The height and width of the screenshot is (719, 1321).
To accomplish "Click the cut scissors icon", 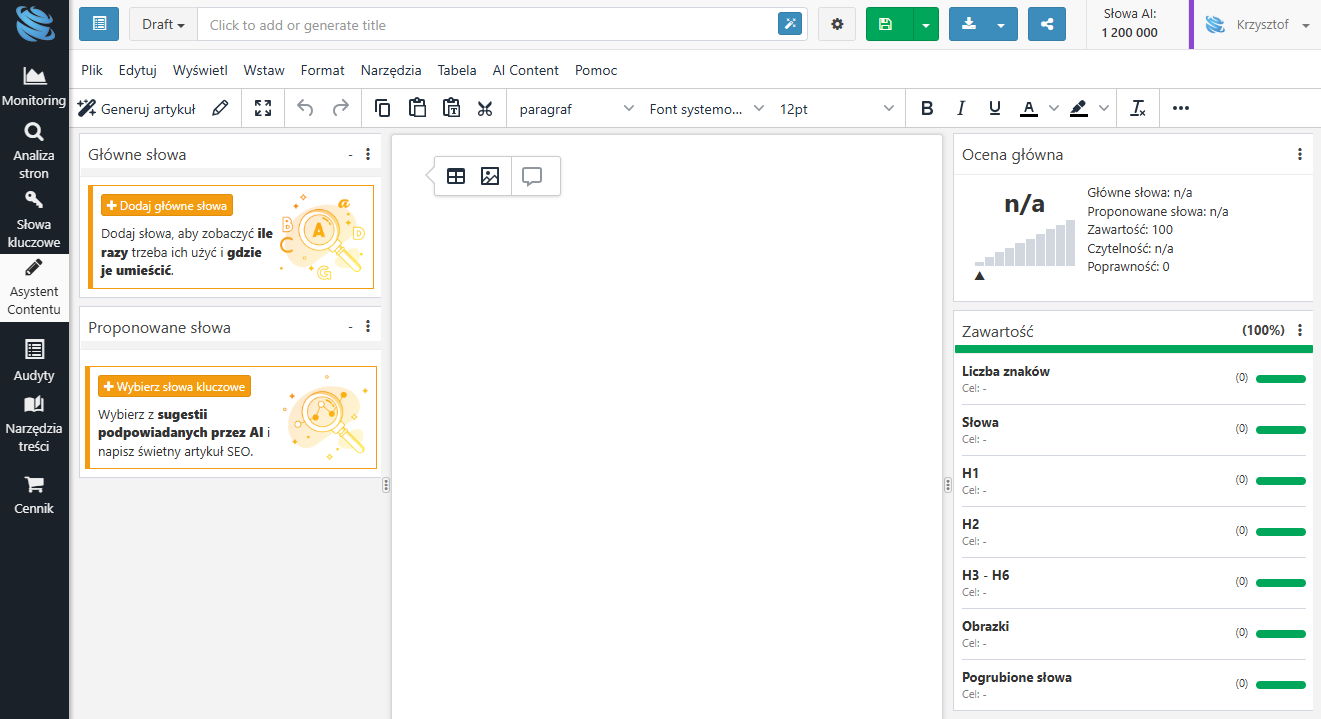I will tap(485, 108).
